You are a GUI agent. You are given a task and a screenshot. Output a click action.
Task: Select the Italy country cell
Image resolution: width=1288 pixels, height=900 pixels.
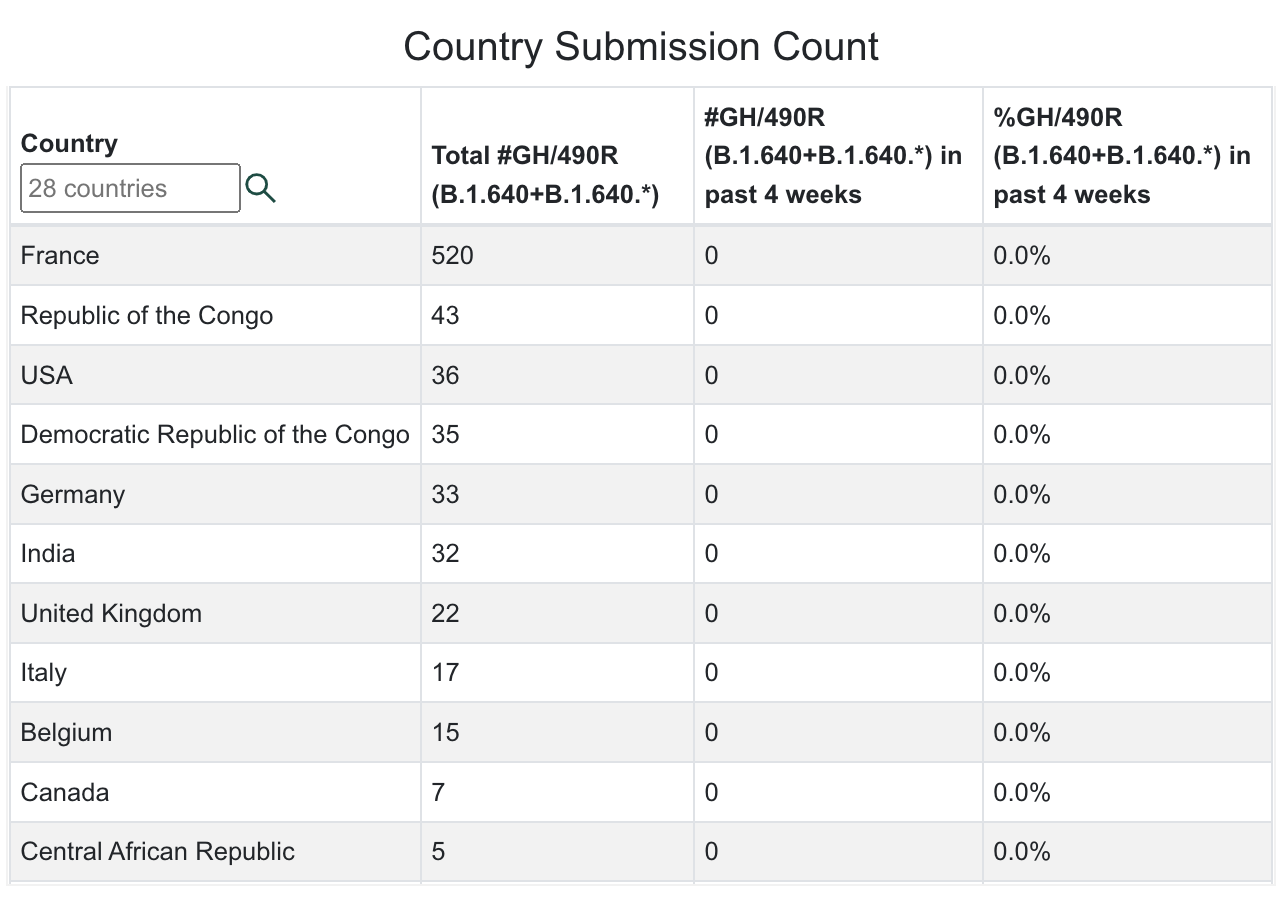click(x=44, y=673)
